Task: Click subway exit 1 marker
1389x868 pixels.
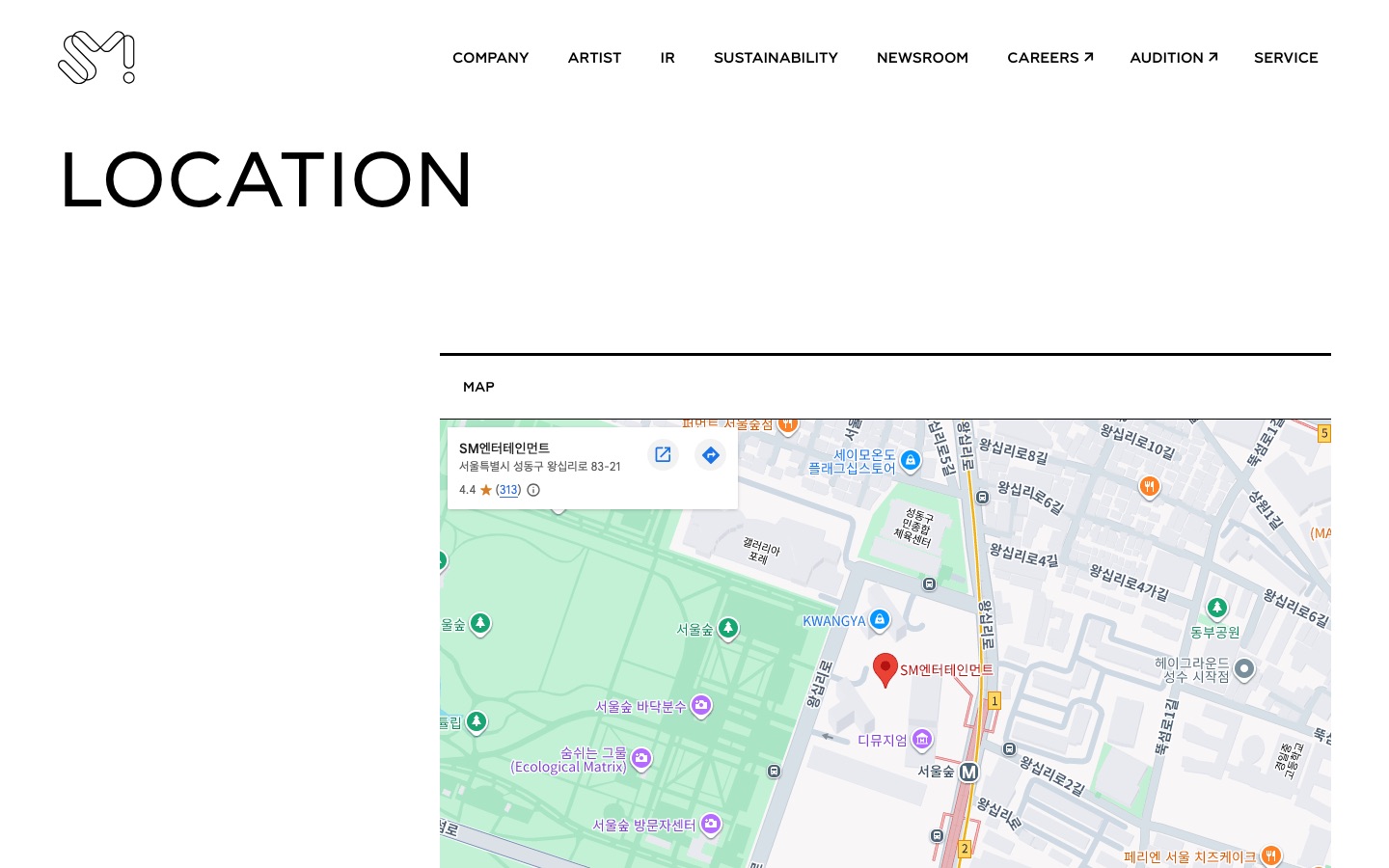Action: tap(994, 701)
